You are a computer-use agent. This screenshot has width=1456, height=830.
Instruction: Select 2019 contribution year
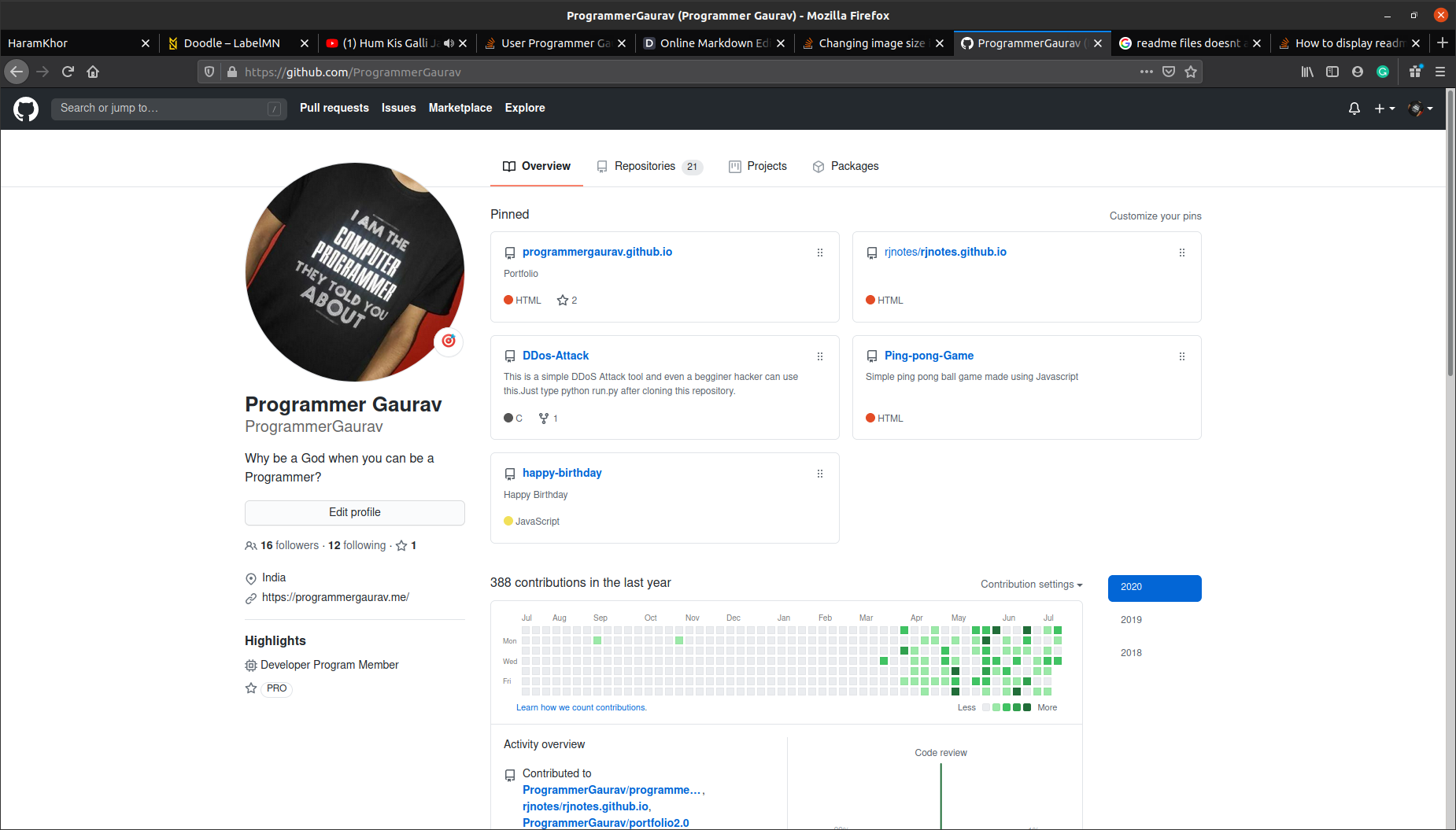pos(1155,620)
